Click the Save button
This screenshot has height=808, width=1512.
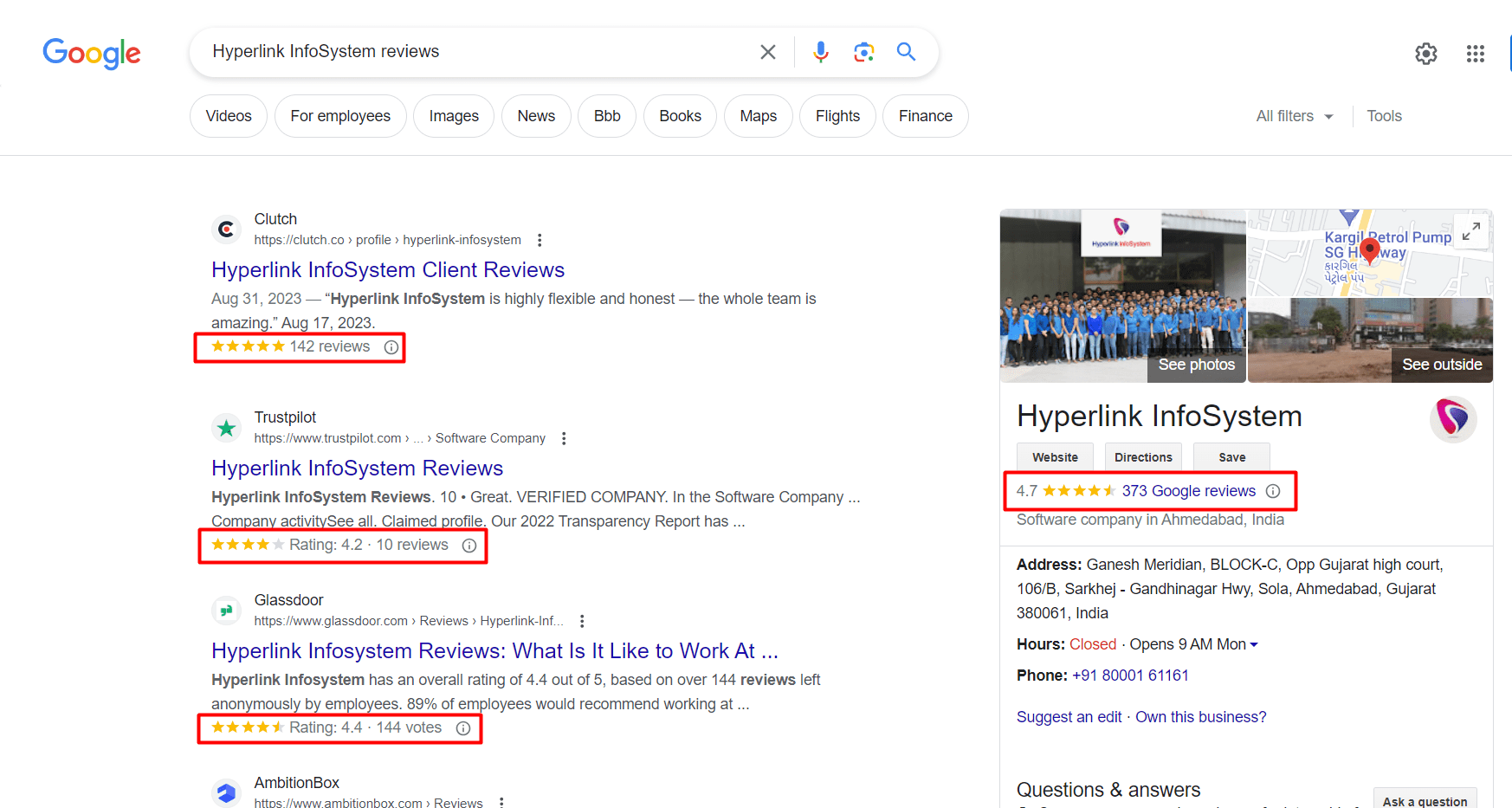[x=1232, y=457]
